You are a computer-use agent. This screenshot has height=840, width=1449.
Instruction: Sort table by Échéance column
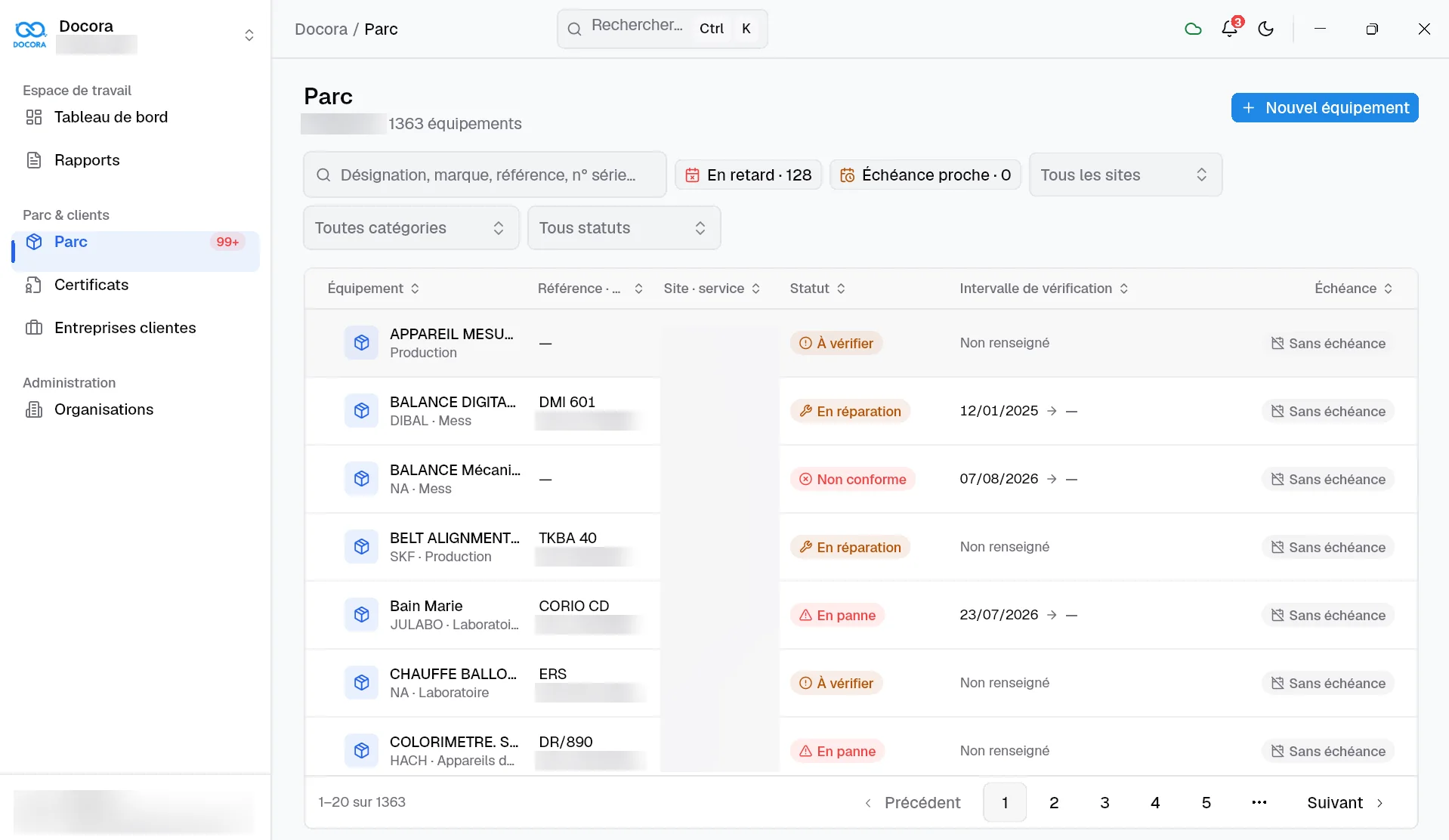click(x=1353, y=288)
